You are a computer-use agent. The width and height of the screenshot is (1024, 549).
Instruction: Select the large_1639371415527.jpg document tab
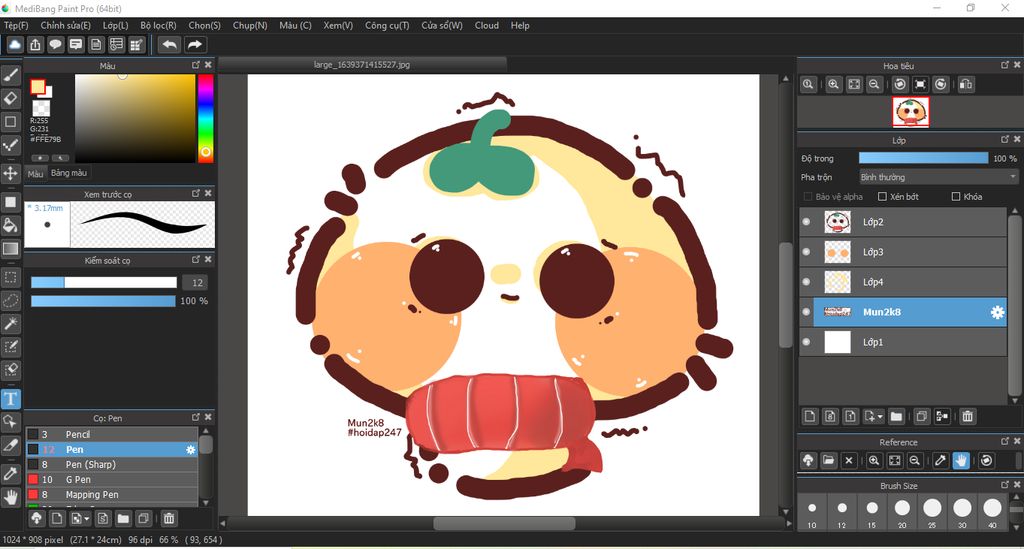pos(362,65)
